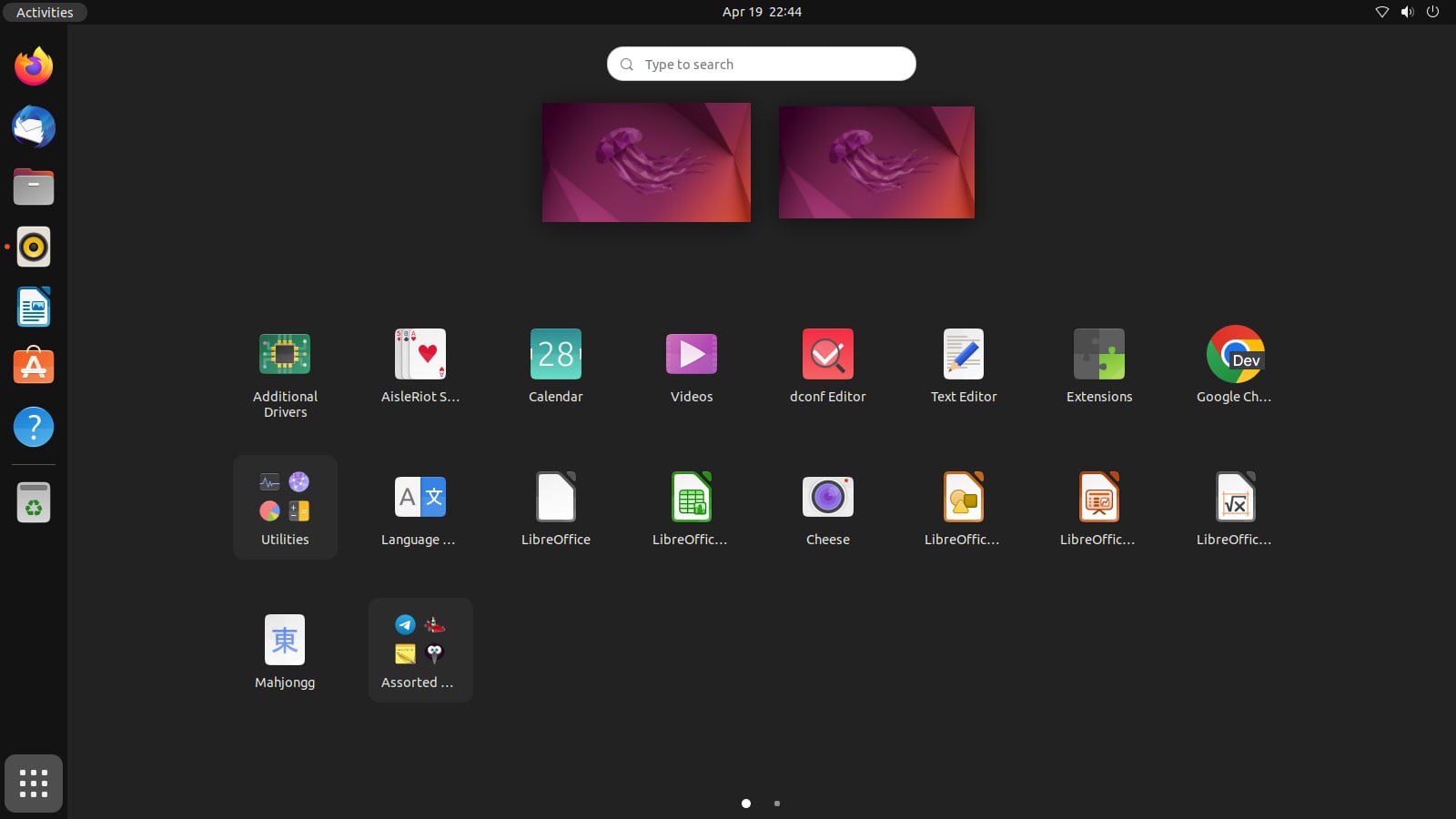The height and width of the screenshot is (819, 1456).
Task: Click the Type to search field
Action: 761,64
